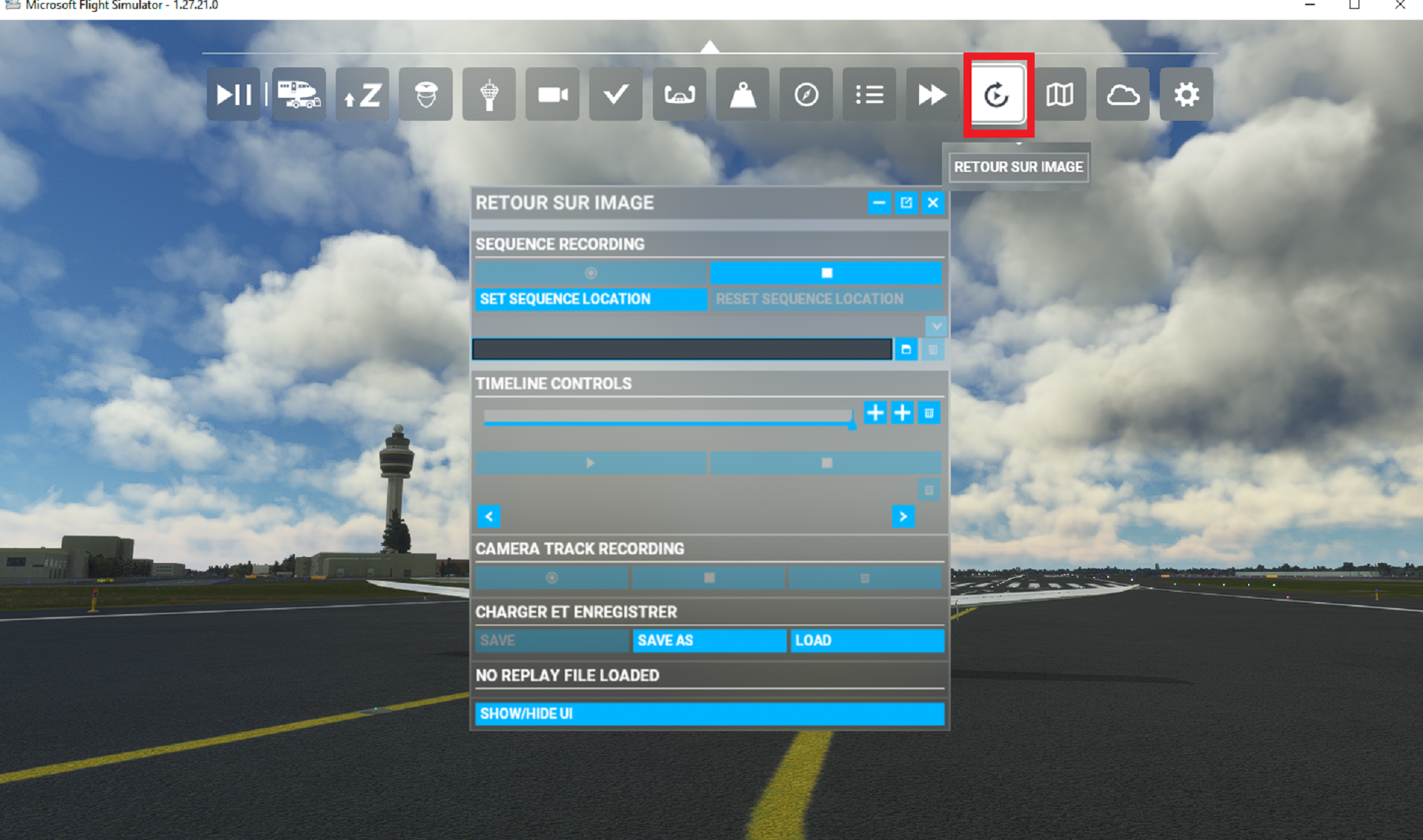Stop timeline playback with the square button
The width and height of the screenshot is (1423, 840).
pos(826,462)
